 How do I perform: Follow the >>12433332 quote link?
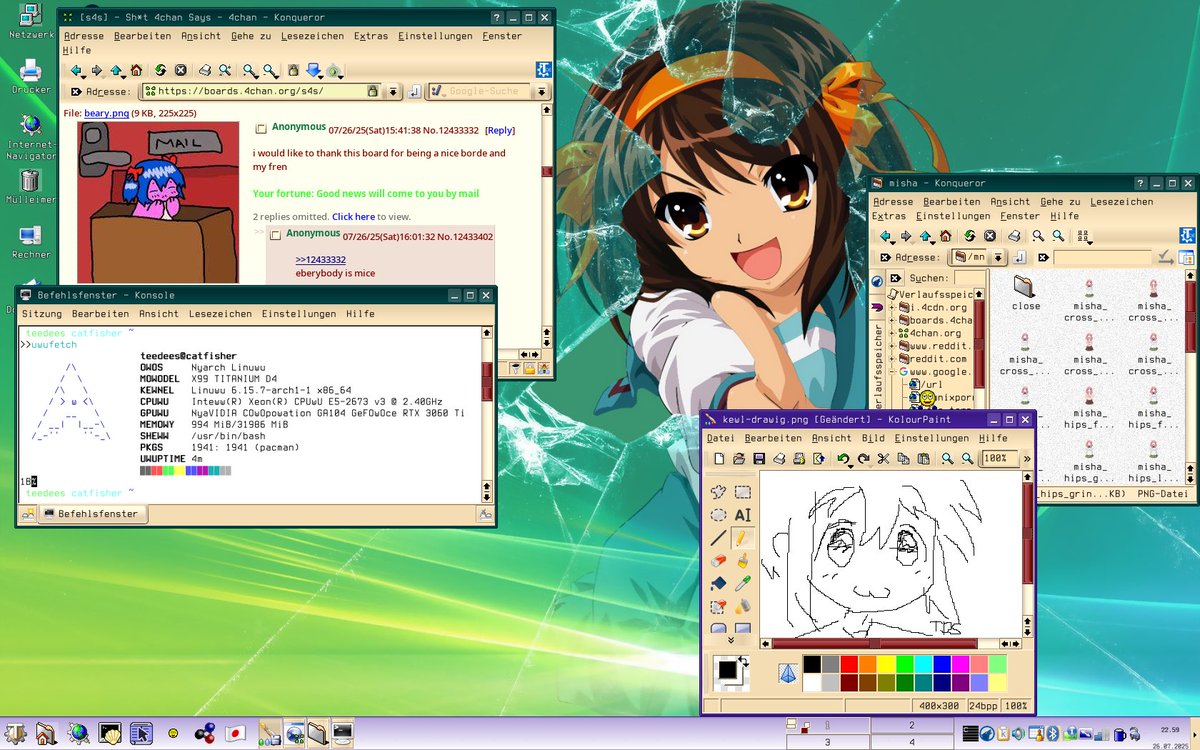tap(320, 260)
